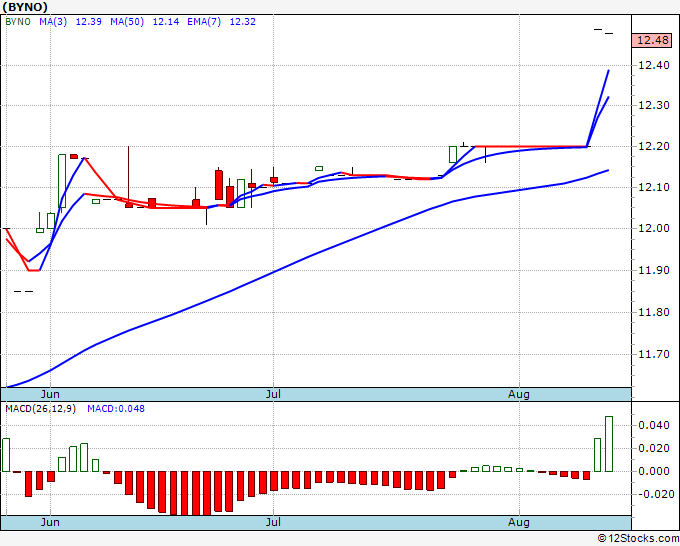
Task: Click the tallest green MACD histogram bar
Action: point(609,444)
